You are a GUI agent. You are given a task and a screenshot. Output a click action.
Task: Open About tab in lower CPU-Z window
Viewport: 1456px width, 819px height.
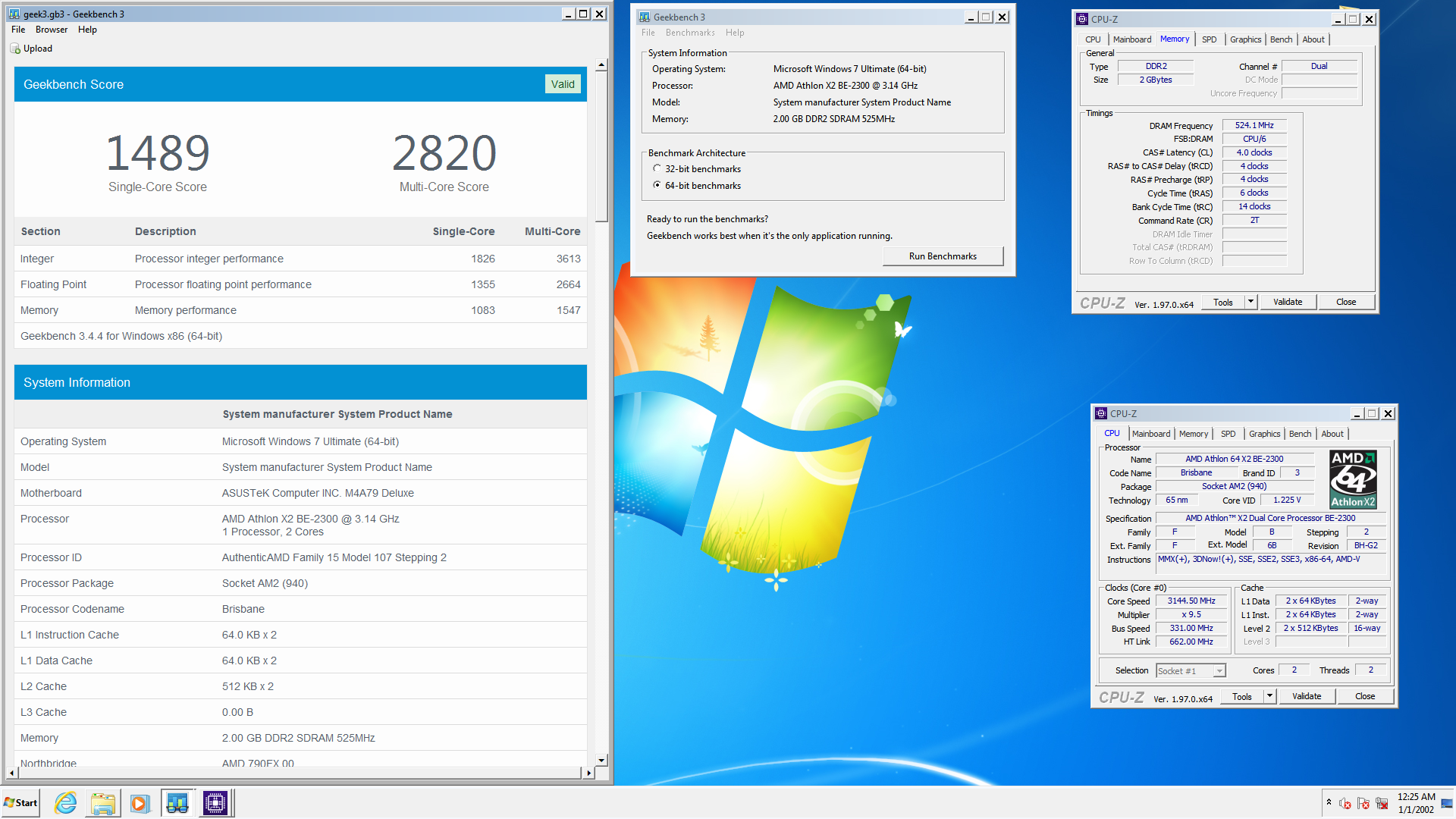point(1332,434)
